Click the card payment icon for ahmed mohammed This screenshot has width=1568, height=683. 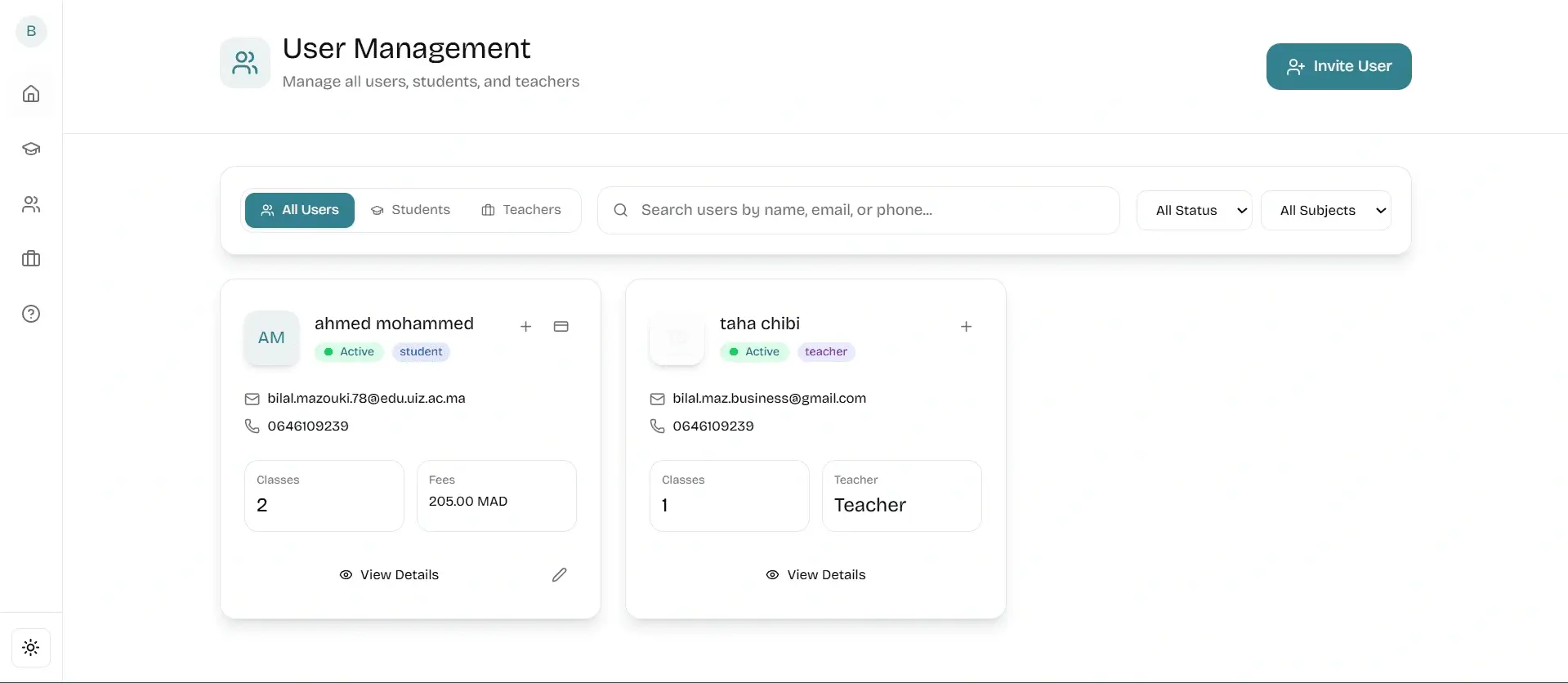pyautogui.click(x=561, y=327)
